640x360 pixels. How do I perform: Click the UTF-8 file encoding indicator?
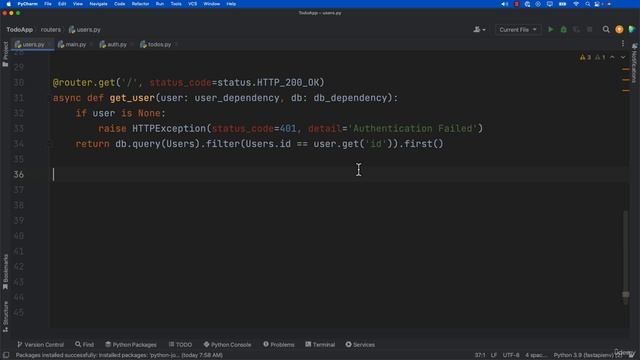click(511, 355)
